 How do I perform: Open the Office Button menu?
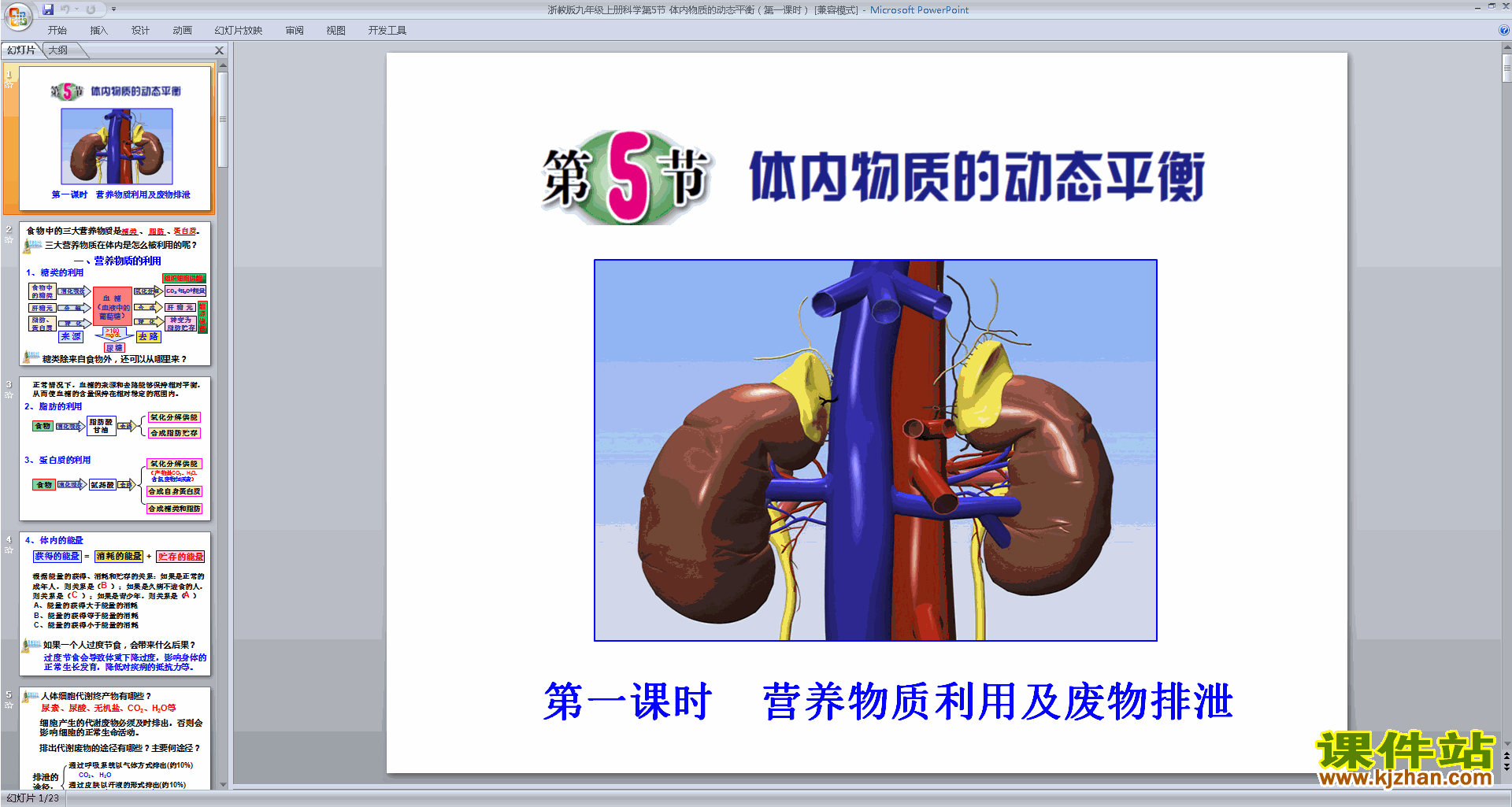click(x=17, y=16)
